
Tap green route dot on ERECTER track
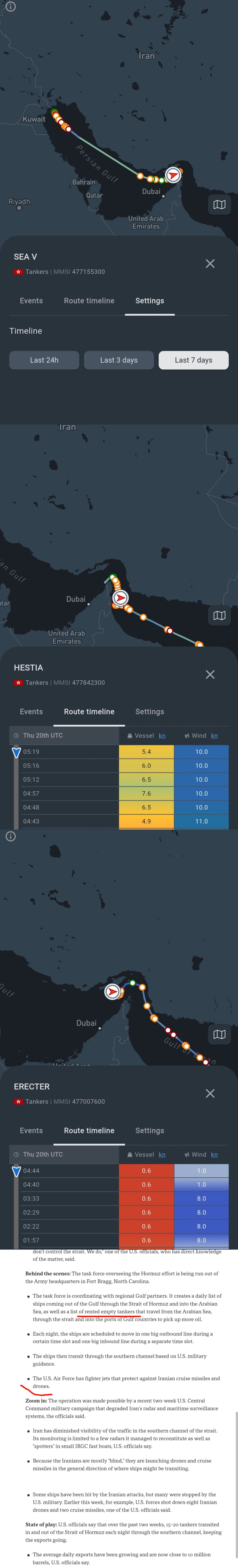click(x=132, y=983)
